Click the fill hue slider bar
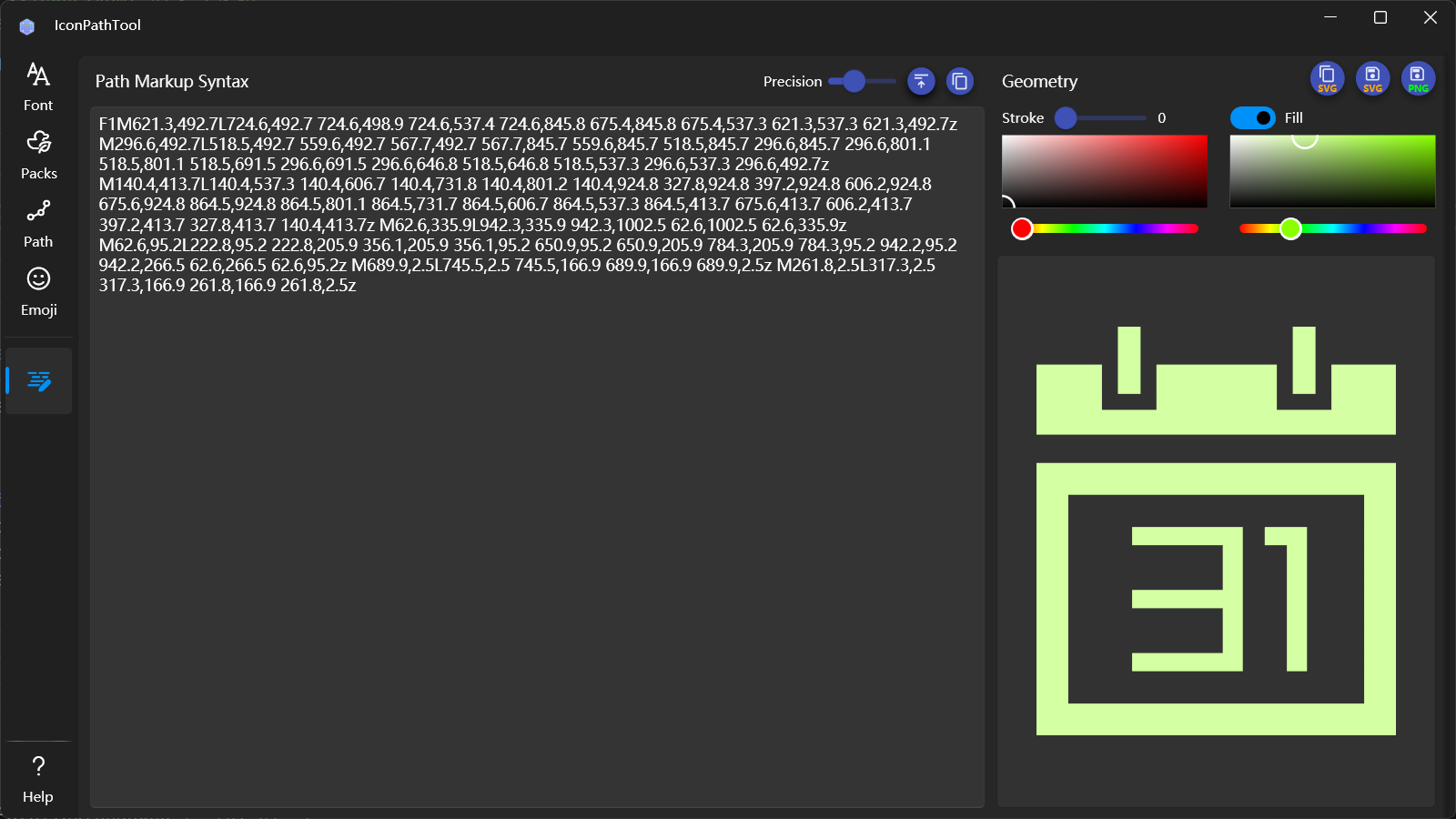 pos(1333,228)
